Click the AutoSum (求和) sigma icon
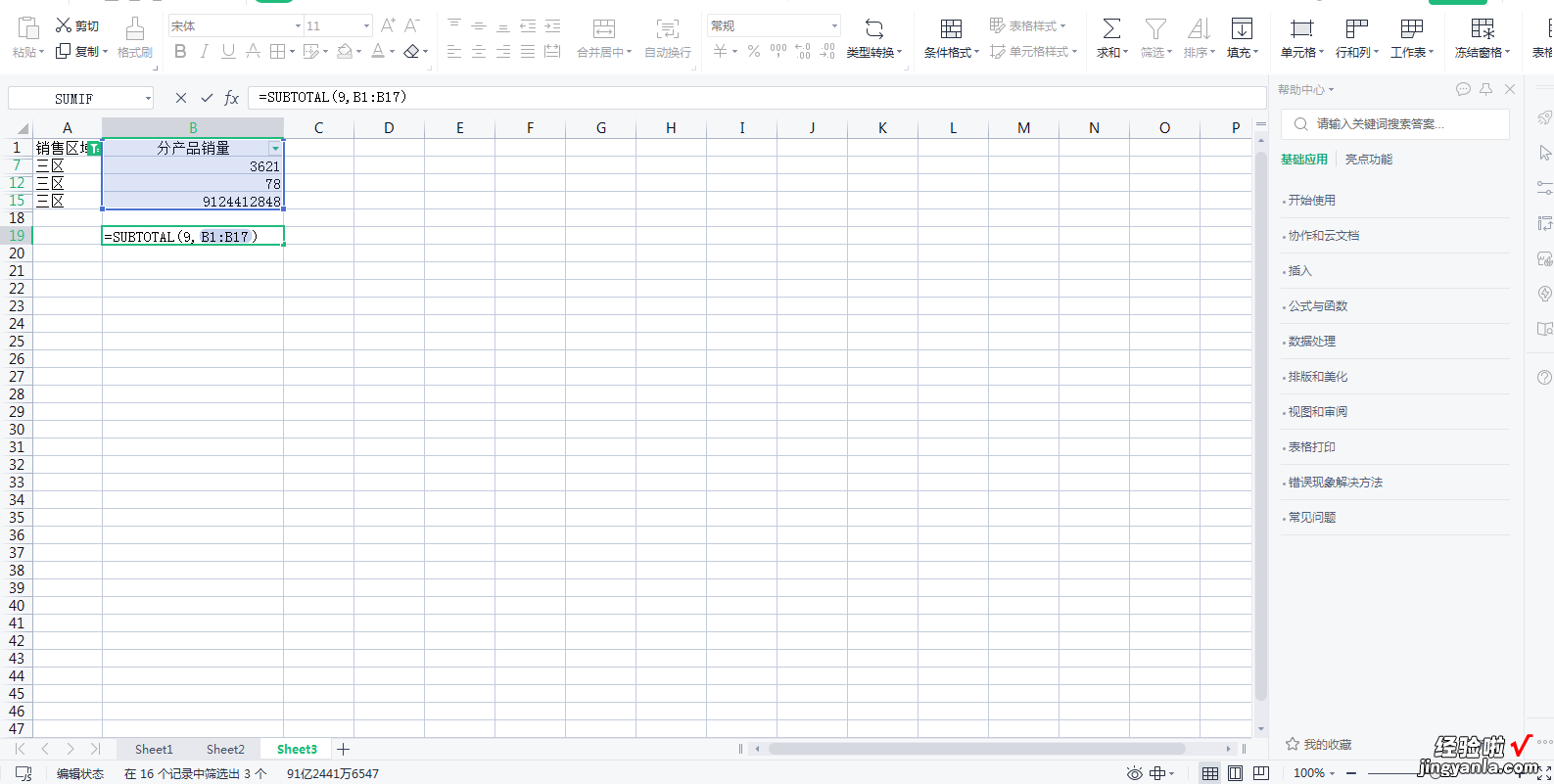Image resolution: width=1554 pixels, height=784 pixels. pyautogui.click(x=1111, y=28)
